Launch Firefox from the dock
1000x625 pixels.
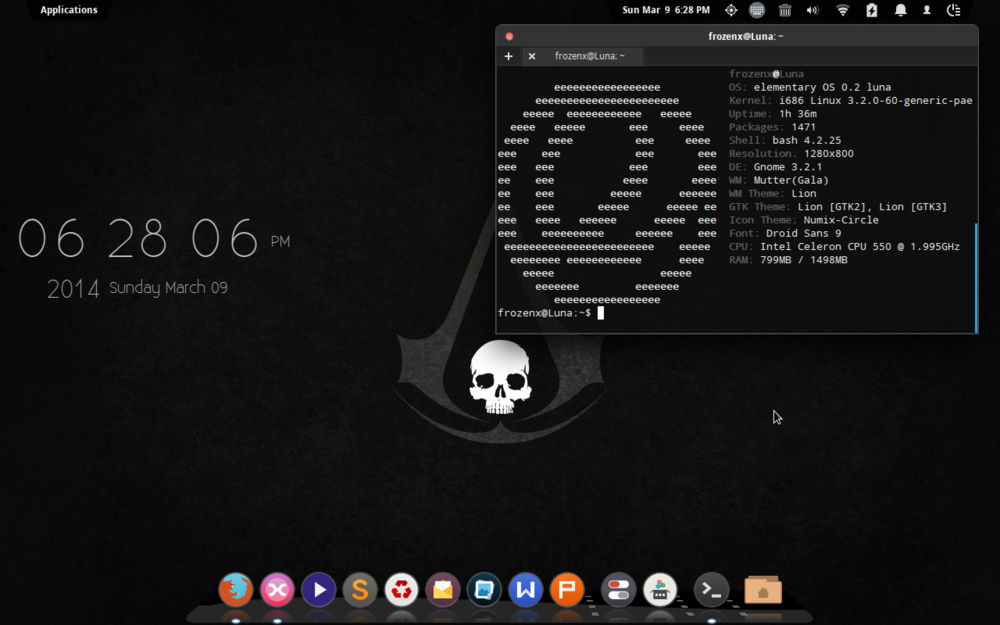click(236, 589)
